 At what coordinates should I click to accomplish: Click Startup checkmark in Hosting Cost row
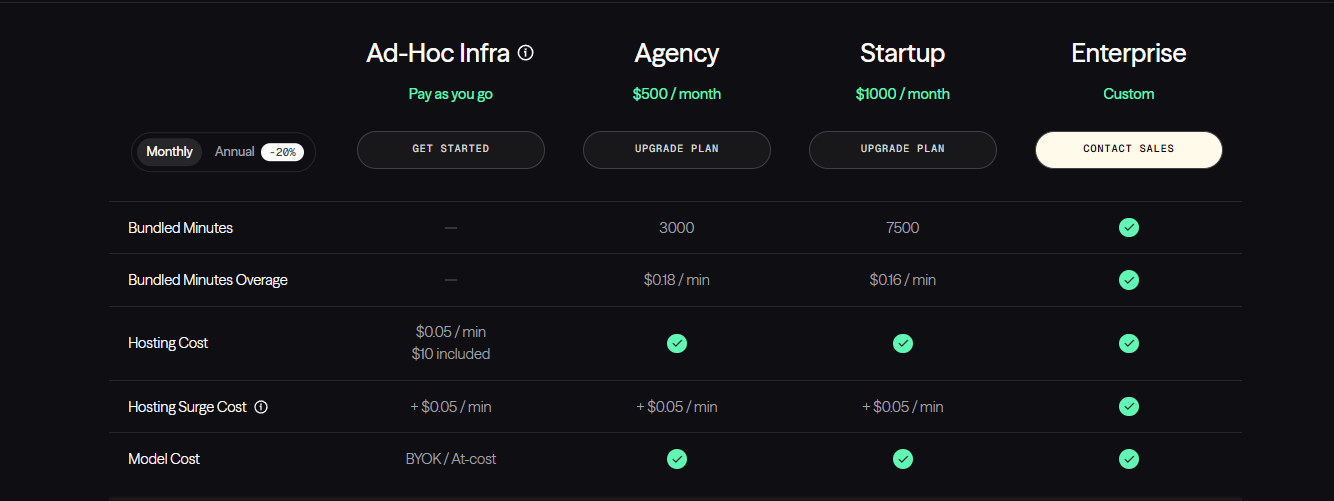pyautogui.click(x=903, y=343)
